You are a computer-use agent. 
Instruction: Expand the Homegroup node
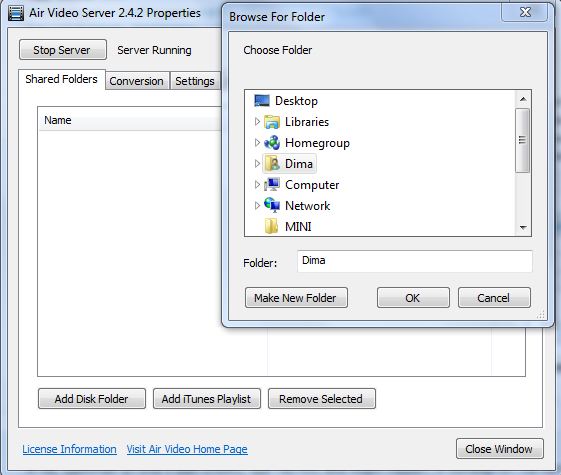(257, 143)
